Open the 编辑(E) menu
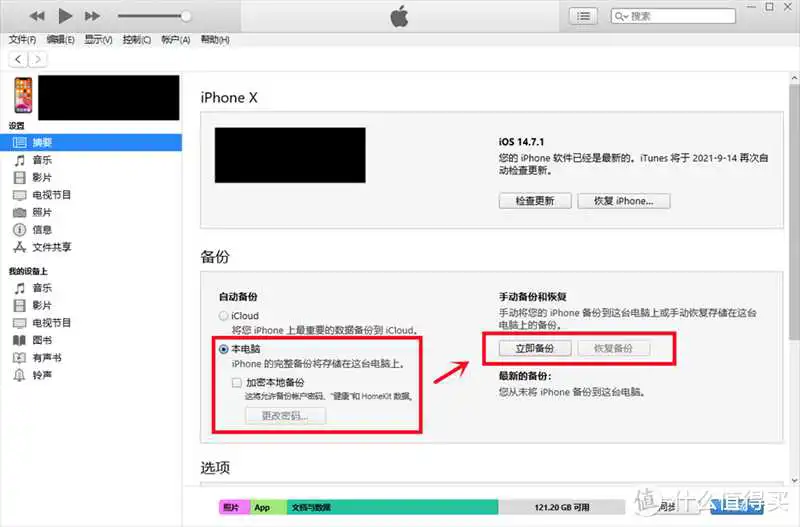800x527 pixels. pyautogui.click(x=60, y=39)
